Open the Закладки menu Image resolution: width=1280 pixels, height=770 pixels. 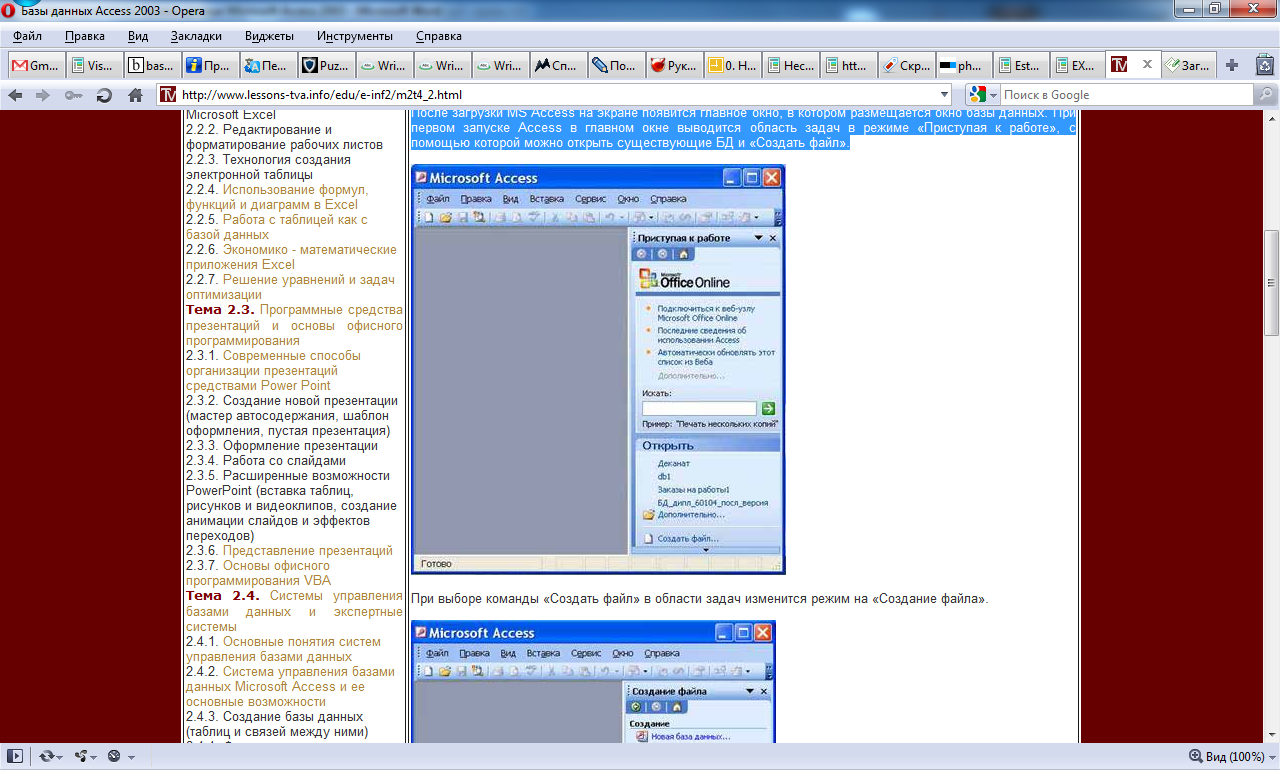[x=196, y=36]
